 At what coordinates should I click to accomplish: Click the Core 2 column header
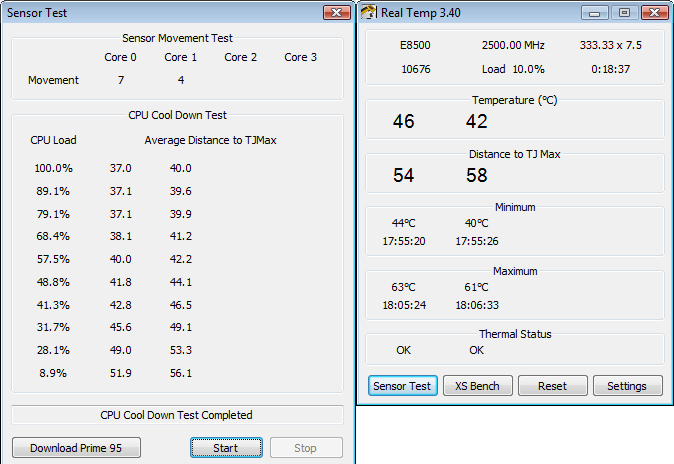click(241, 57)
